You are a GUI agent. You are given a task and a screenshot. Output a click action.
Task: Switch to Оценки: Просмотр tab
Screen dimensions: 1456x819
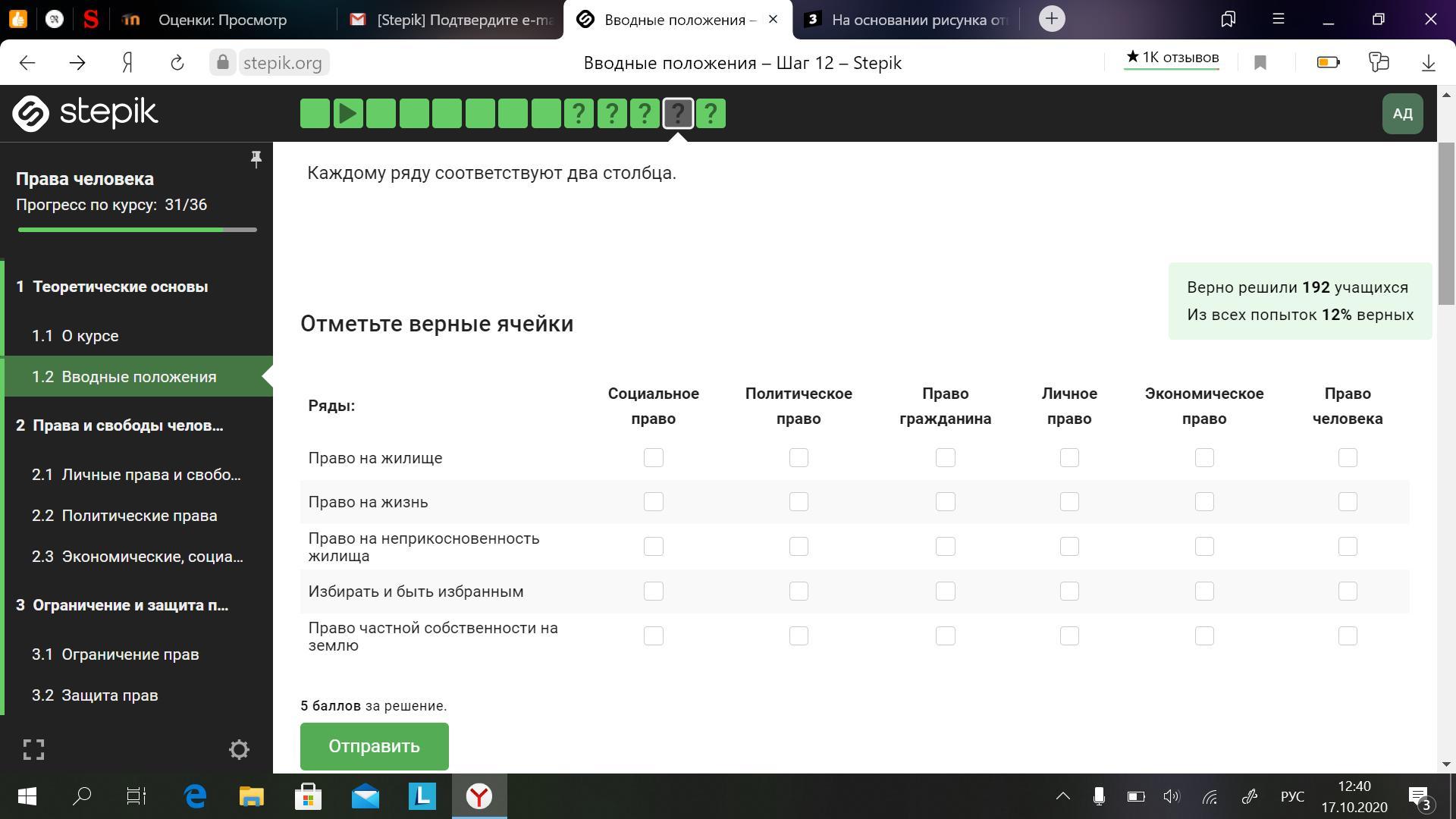[222, 20]
